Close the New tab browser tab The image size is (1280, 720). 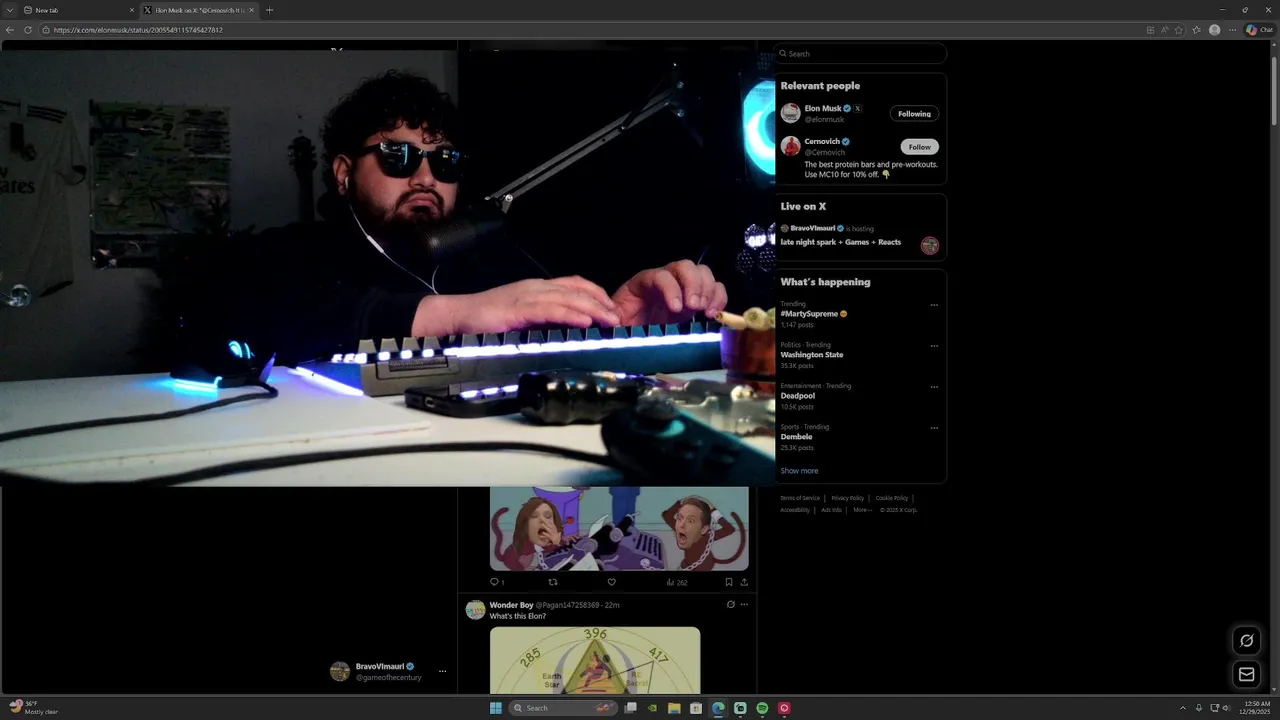coord(131,10)
